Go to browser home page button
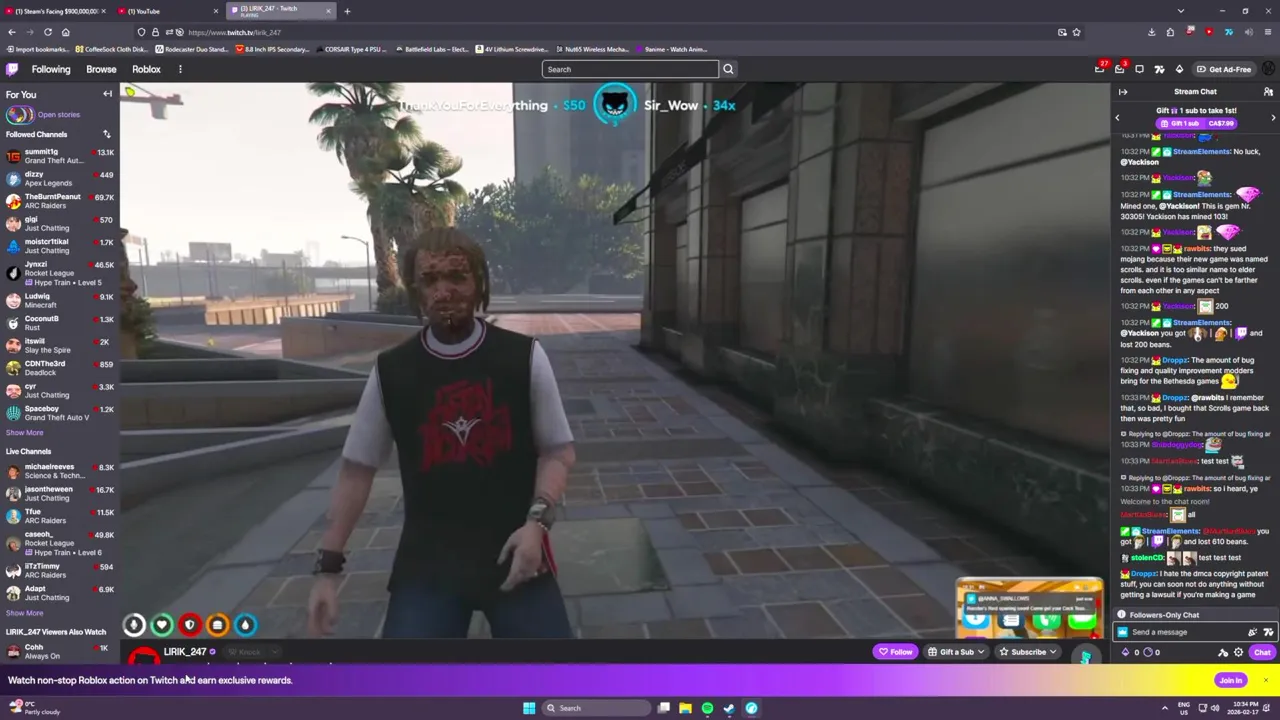The height and width of the screenshot is (720, 1280). 65,32
